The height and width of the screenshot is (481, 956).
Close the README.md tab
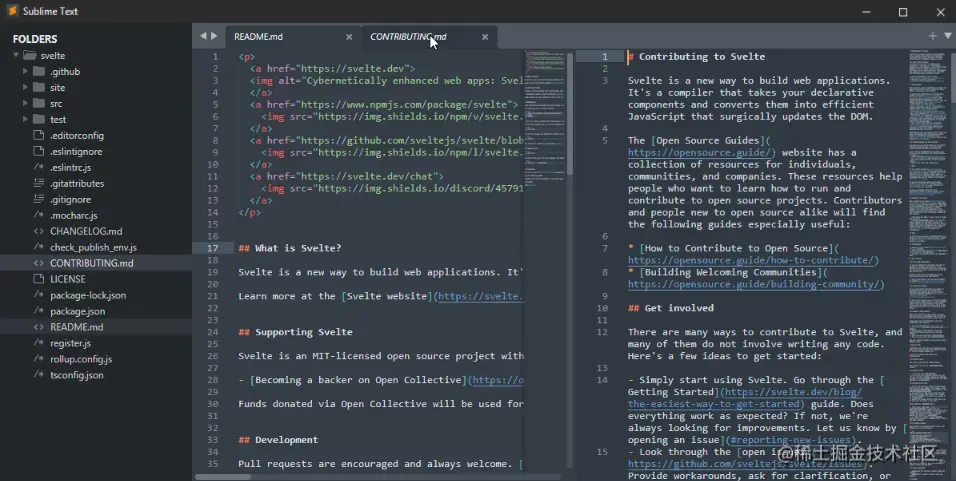(x=349, y=37)
